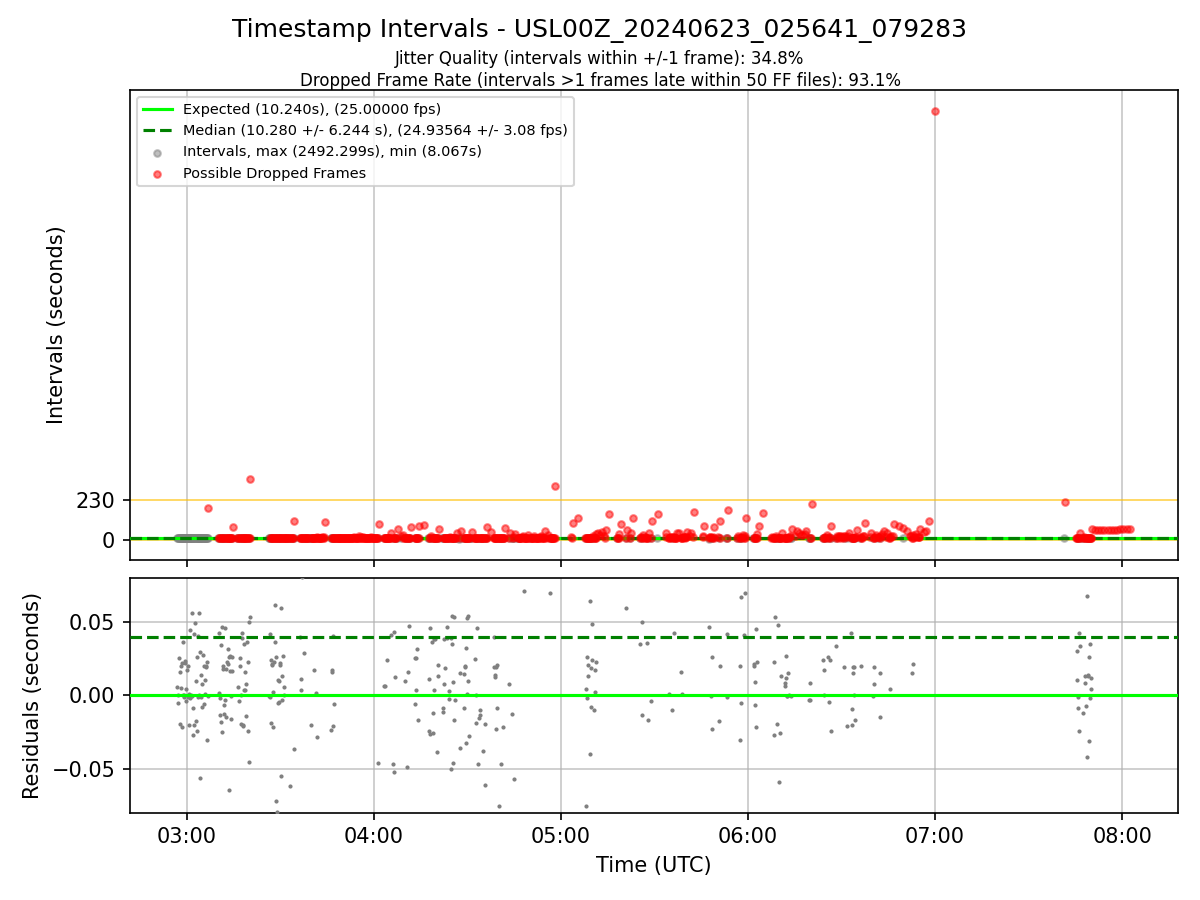Click the 05:00 time tick label
Viewport: 1200px width, 900px height.
(561, 835)
